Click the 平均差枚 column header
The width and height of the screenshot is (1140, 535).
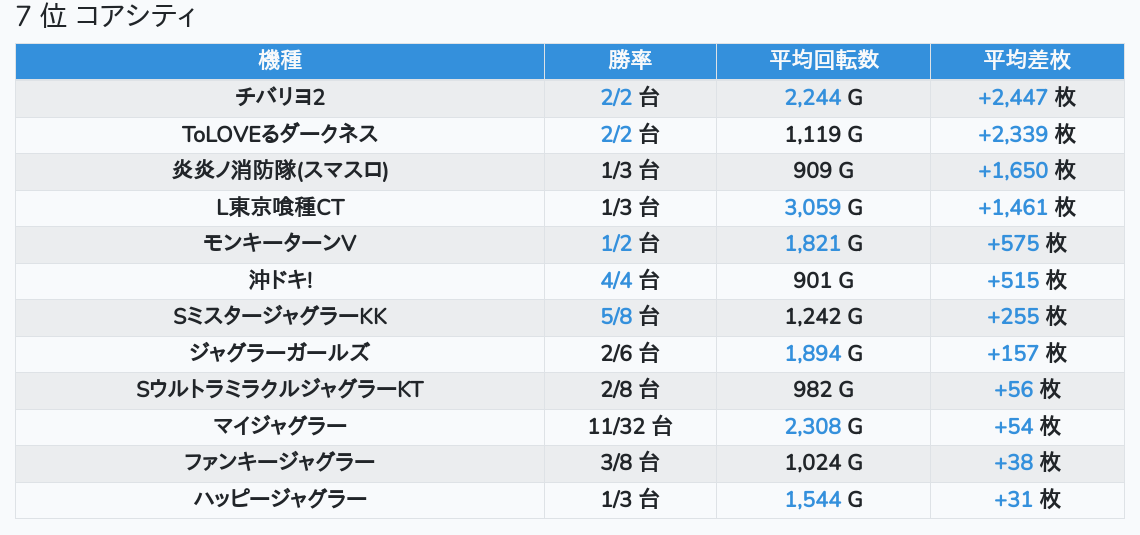(x=1026, y=60)
